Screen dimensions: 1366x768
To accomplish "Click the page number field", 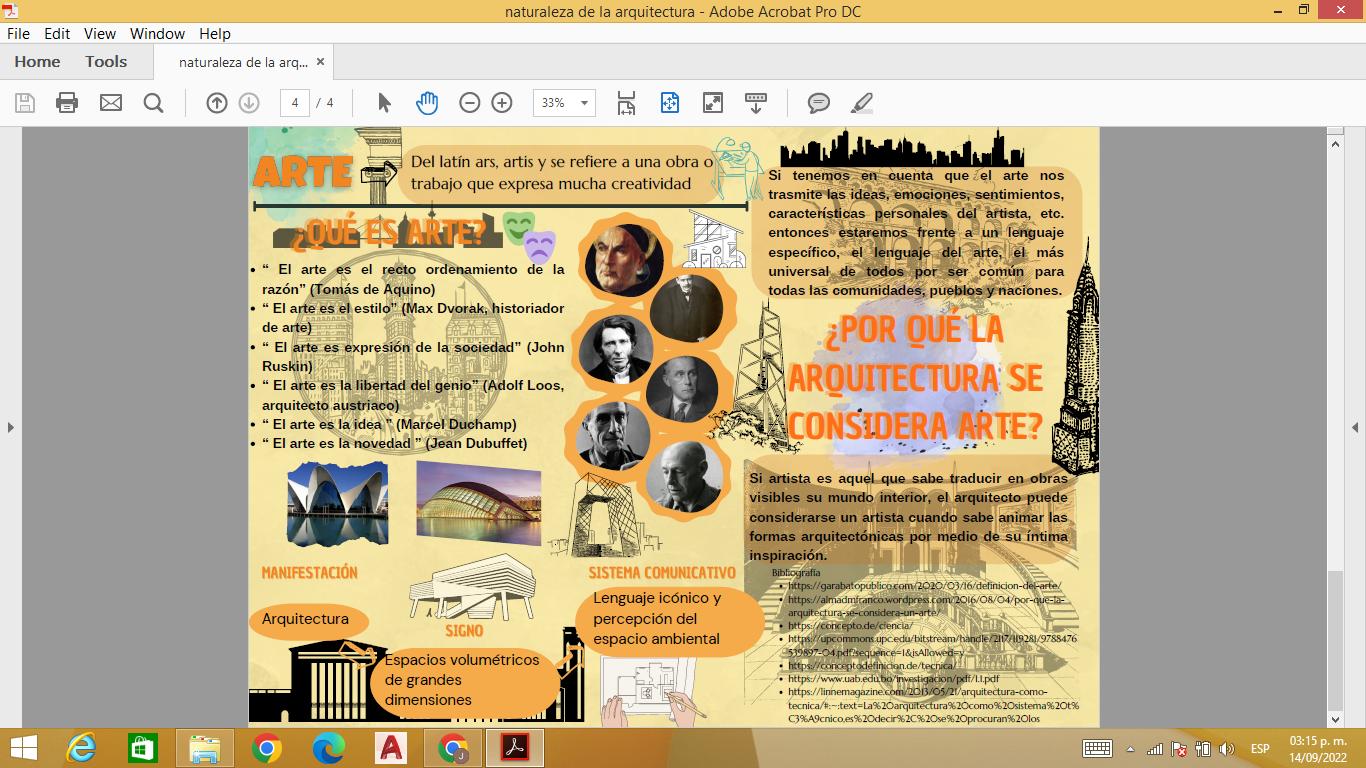I will coord(294,102).
